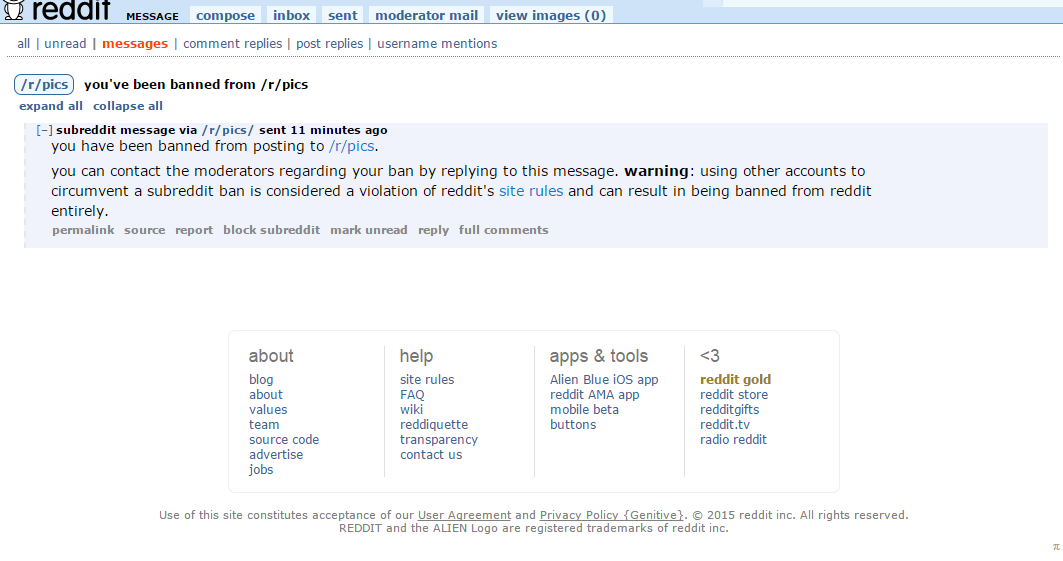Open reddit AMA app link

[595, 394]
